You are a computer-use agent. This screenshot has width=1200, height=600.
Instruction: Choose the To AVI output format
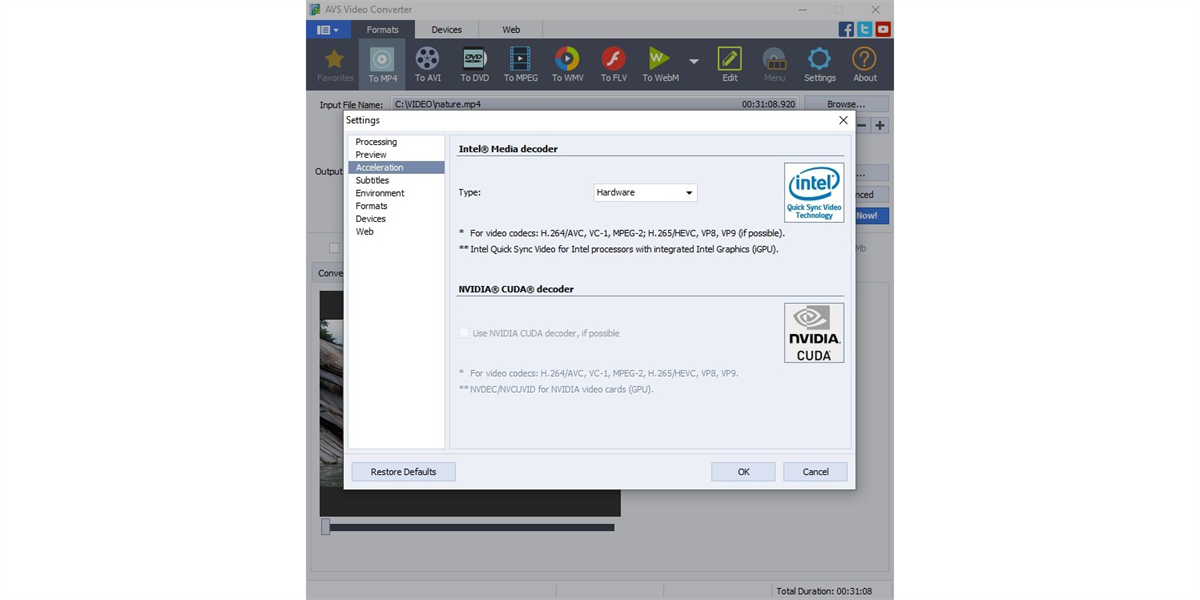point(427,63)
